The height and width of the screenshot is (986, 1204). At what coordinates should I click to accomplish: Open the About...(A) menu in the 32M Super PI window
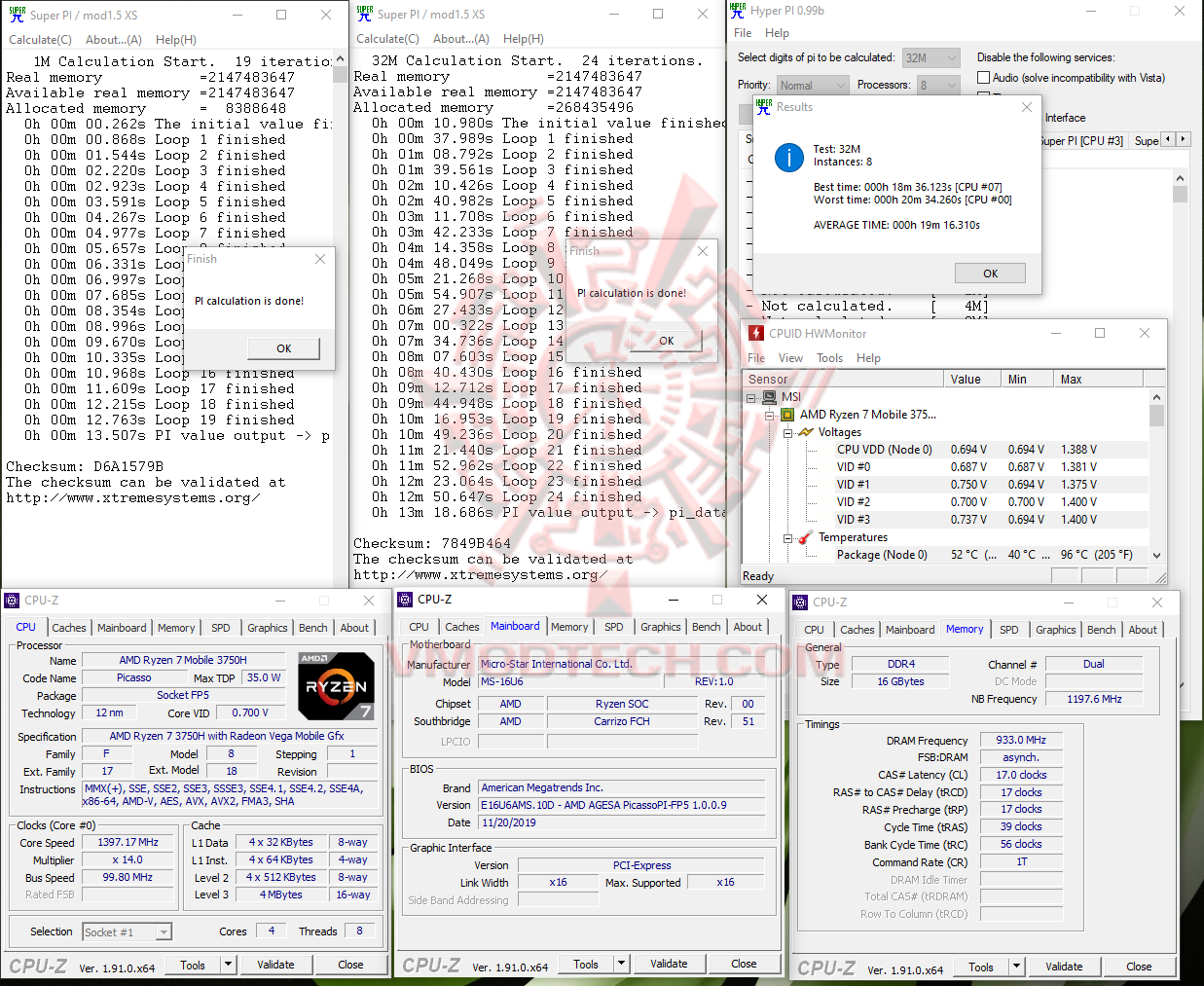click(461, 39)
